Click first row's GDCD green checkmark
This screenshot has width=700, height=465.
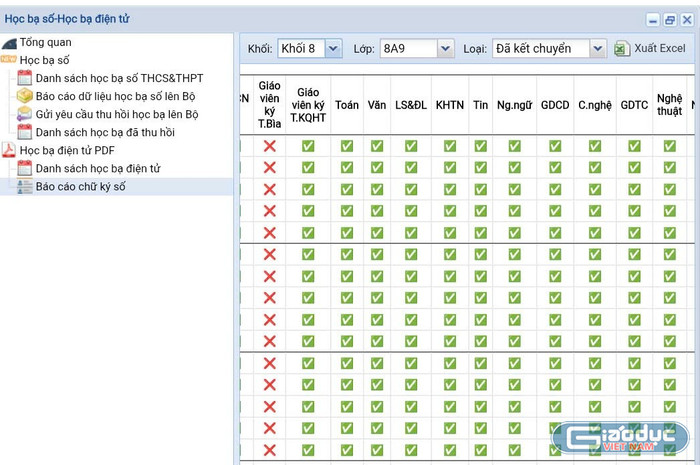coord(555,146)
